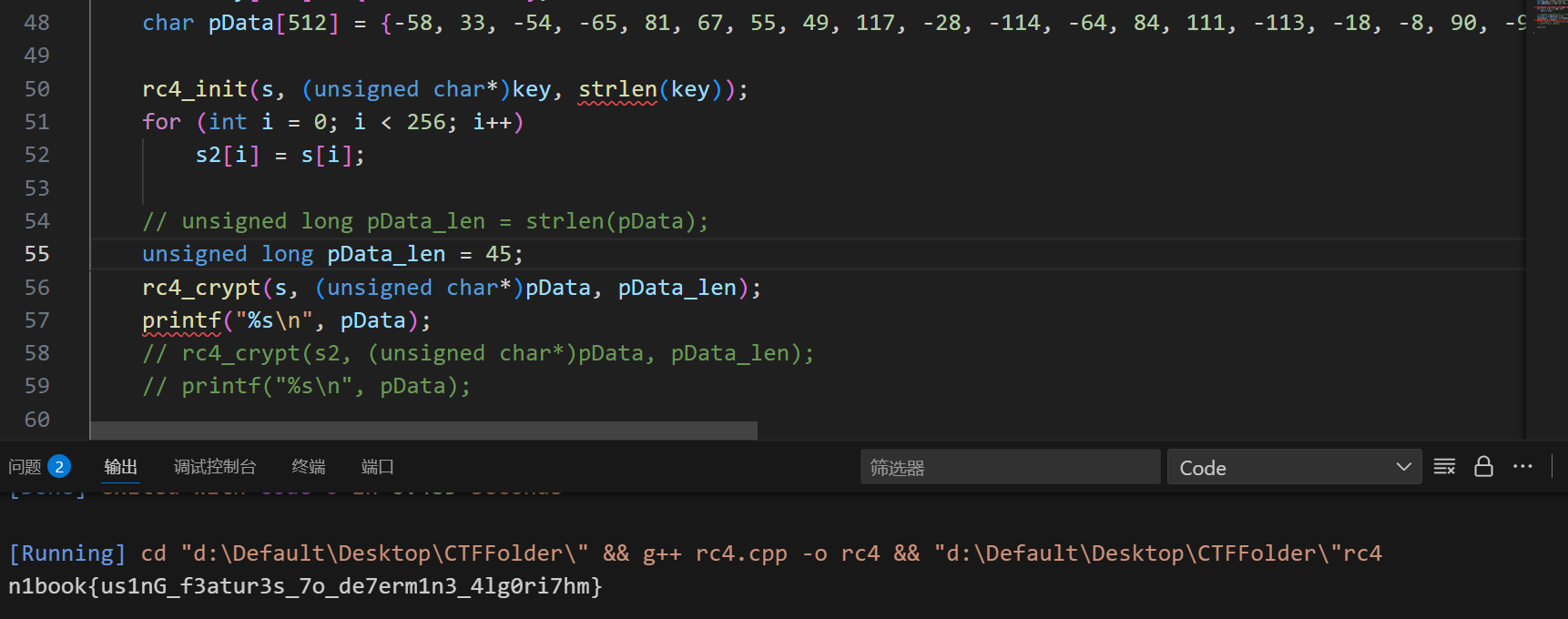Open the 调试控制台 debug console tab
The height and width of the screenshot is (619, 1568).
coord(215,467)
